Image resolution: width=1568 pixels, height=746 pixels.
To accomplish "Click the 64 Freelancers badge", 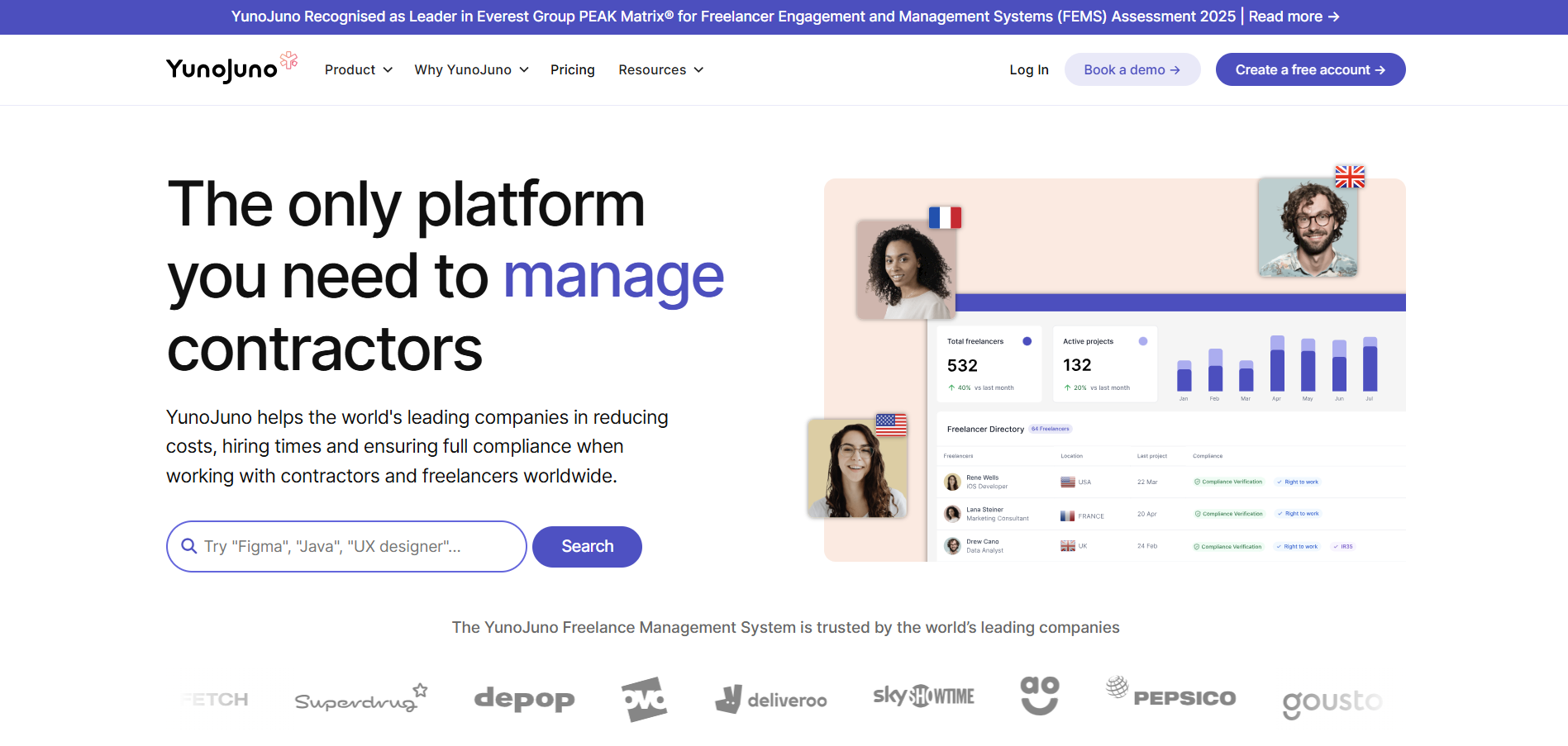I will pos(1051,429).
